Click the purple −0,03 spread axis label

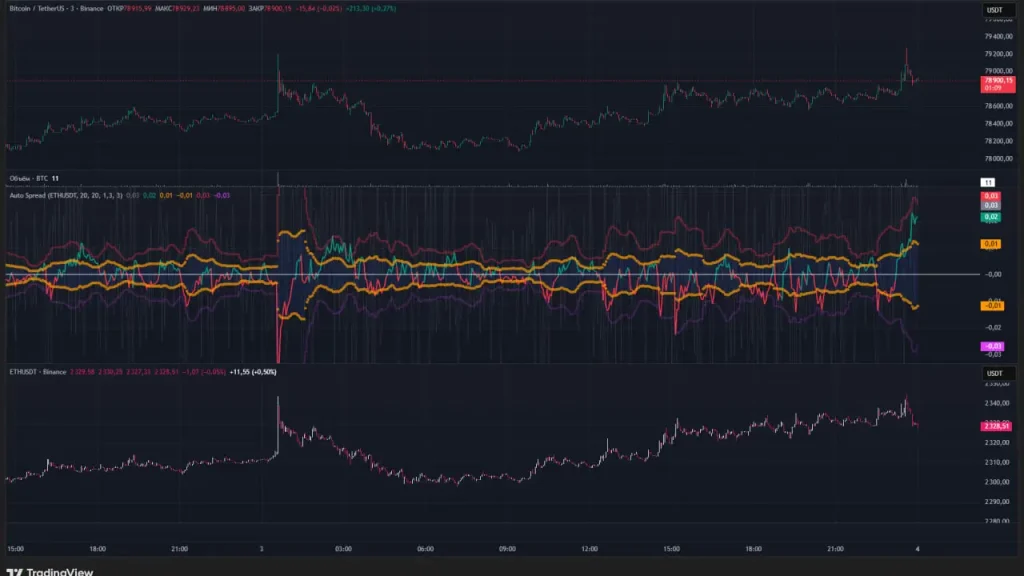tap(992, 346)
